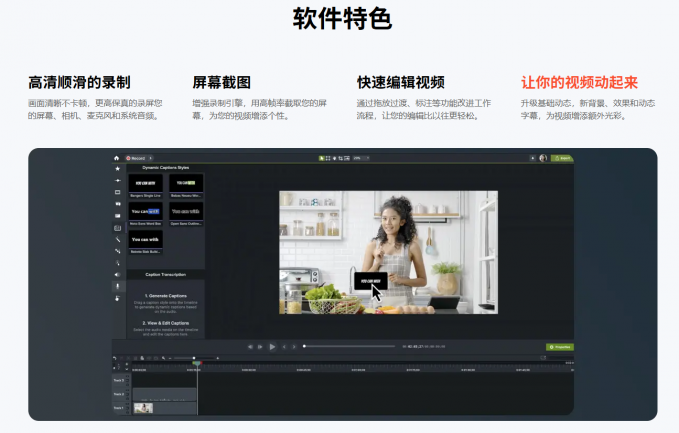Click the timeline undo arrow icon

[115, 358]
